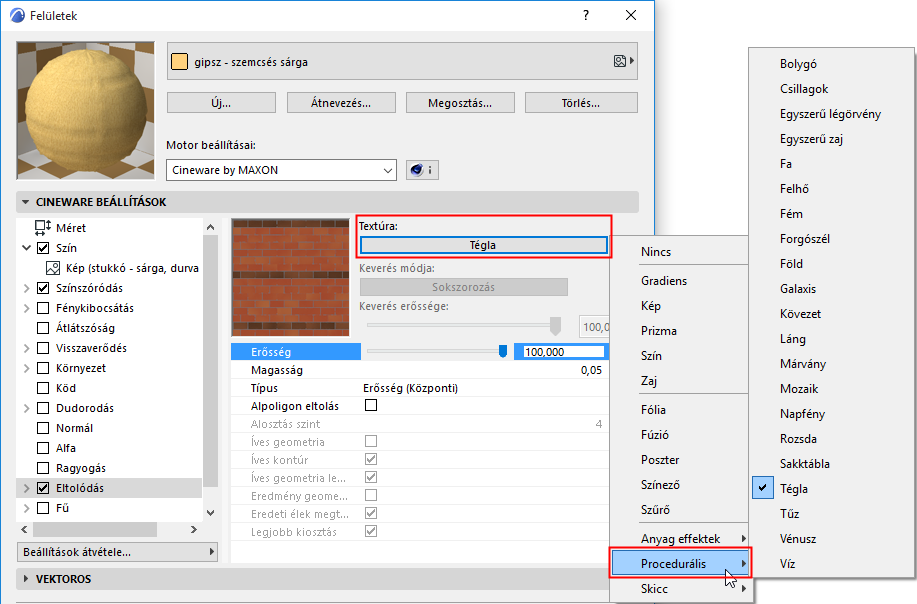This screenshot has width=917, height=604.
Task: Expand the Fénykibocsátás tree node
Action: 26,308
